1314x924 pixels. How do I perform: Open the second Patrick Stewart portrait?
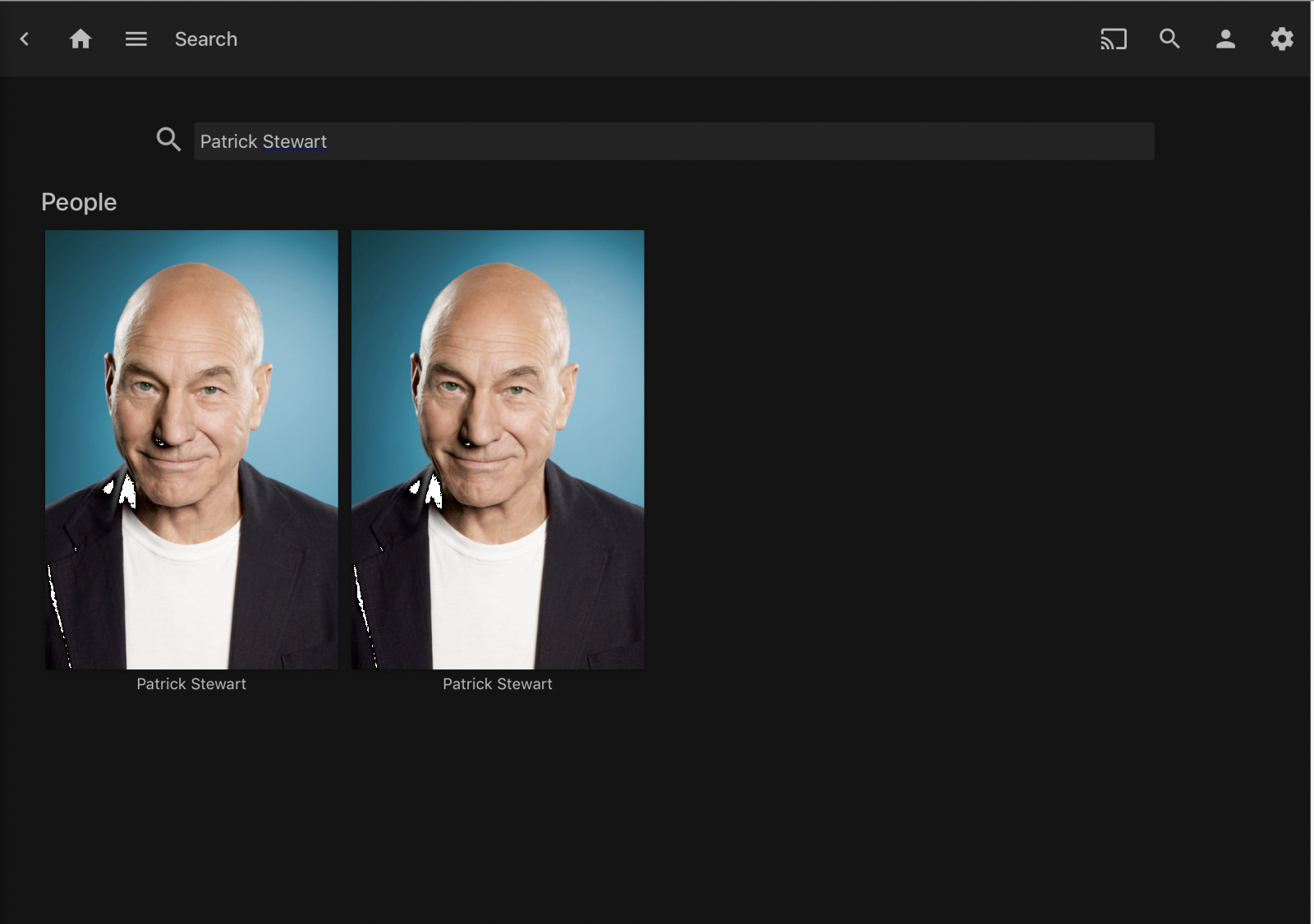point(498,448)
